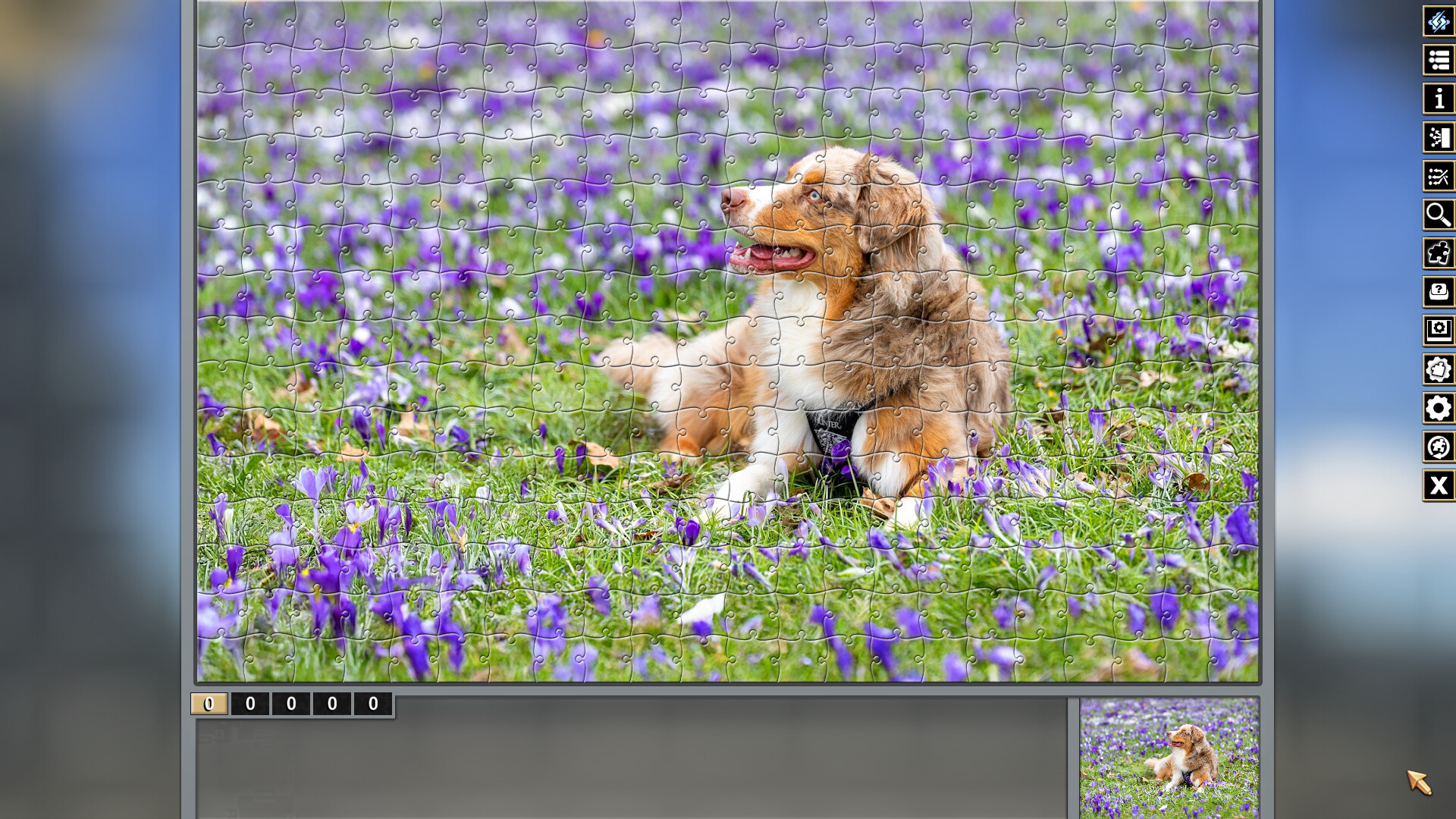Toggle edge-piece sorting mode
The image size is (1456, 819).
(1438, 176)
